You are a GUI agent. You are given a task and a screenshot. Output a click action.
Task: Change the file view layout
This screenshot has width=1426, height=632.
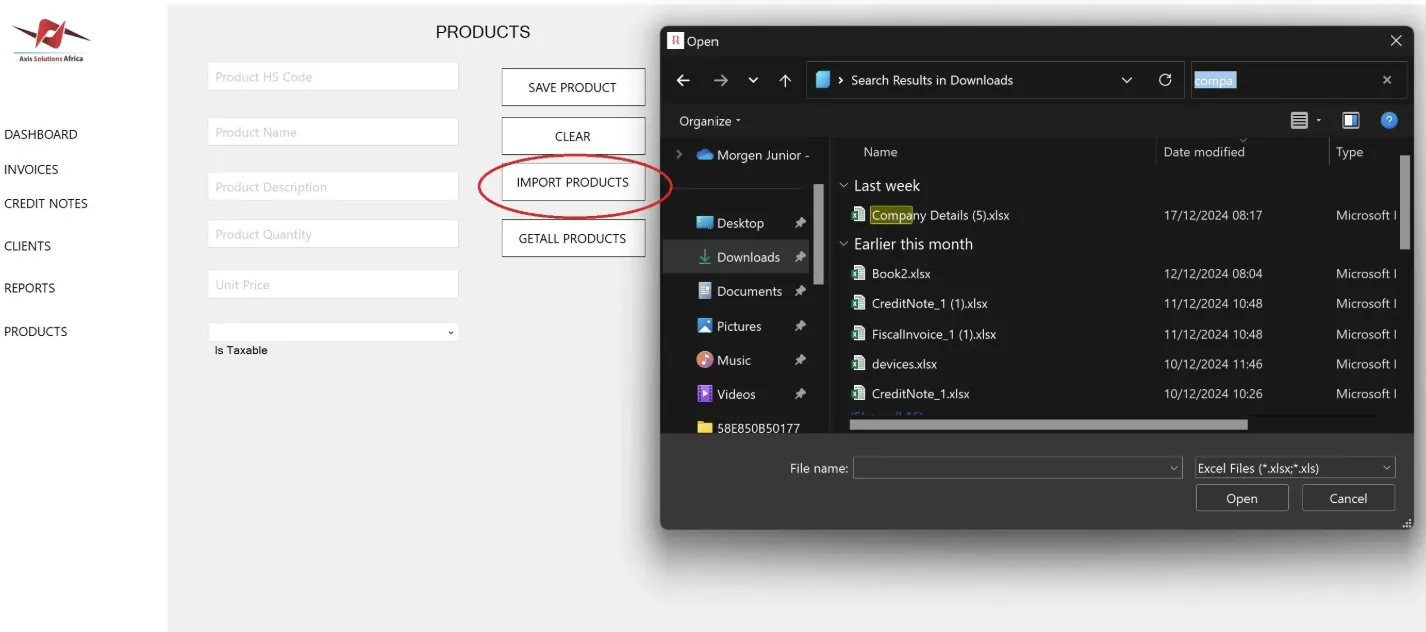(x=1299, y=121)
